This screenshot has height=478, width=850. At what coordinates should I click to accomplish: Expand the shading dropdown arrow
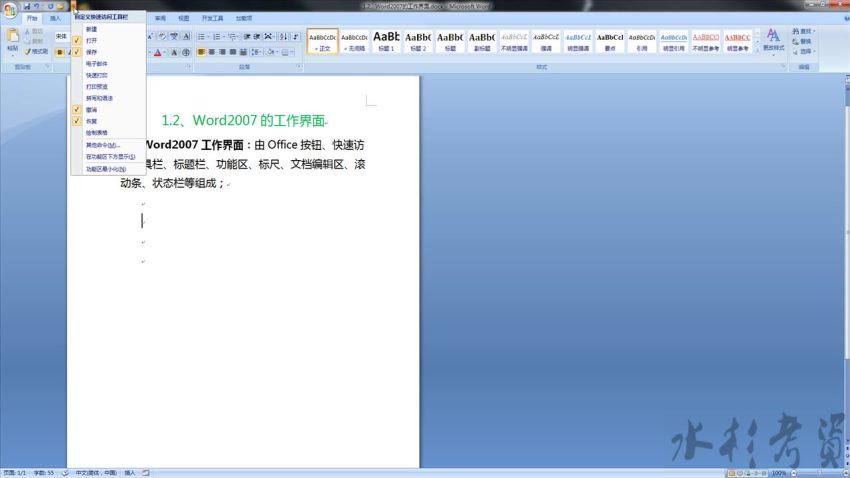278,52
